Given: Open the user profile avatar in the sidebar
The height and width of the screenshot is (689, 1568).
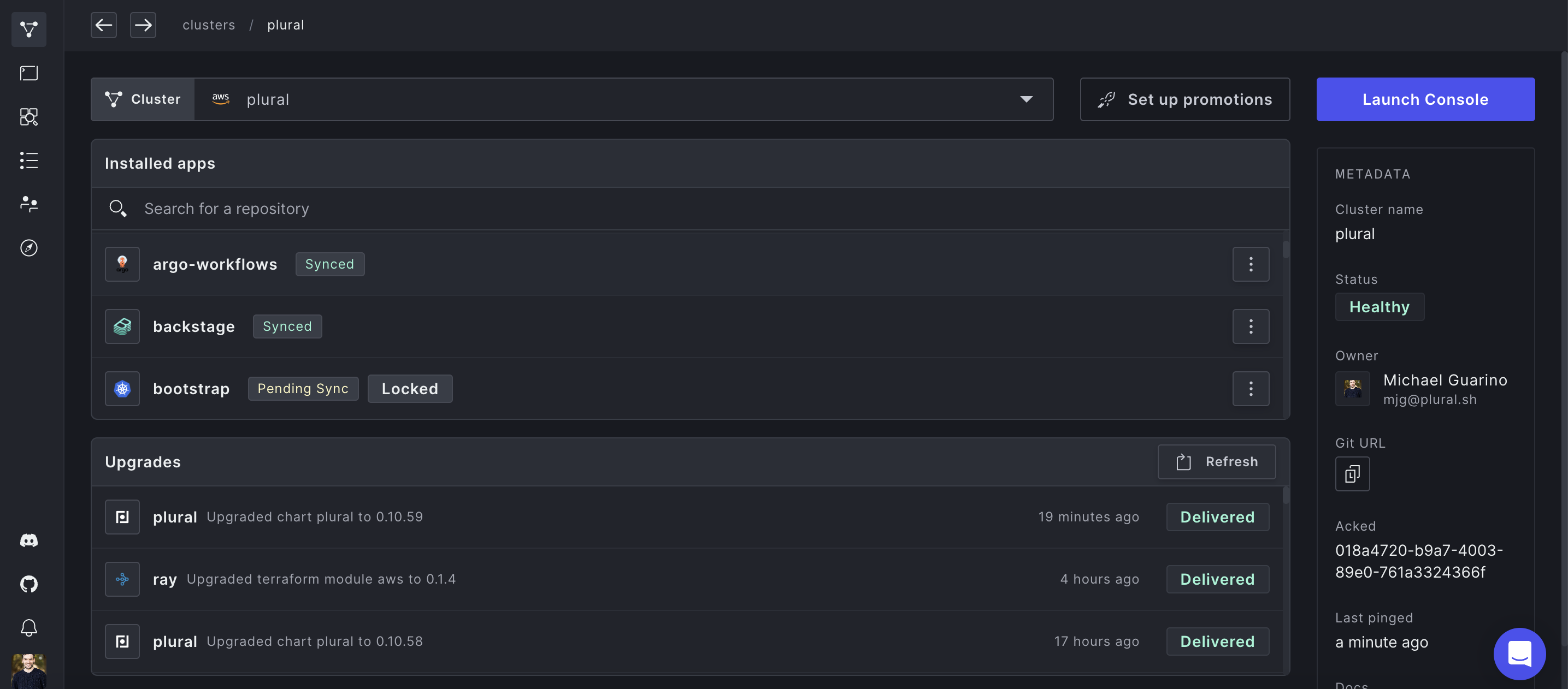Looking at the screenshot, I should [x=28, y=671].
